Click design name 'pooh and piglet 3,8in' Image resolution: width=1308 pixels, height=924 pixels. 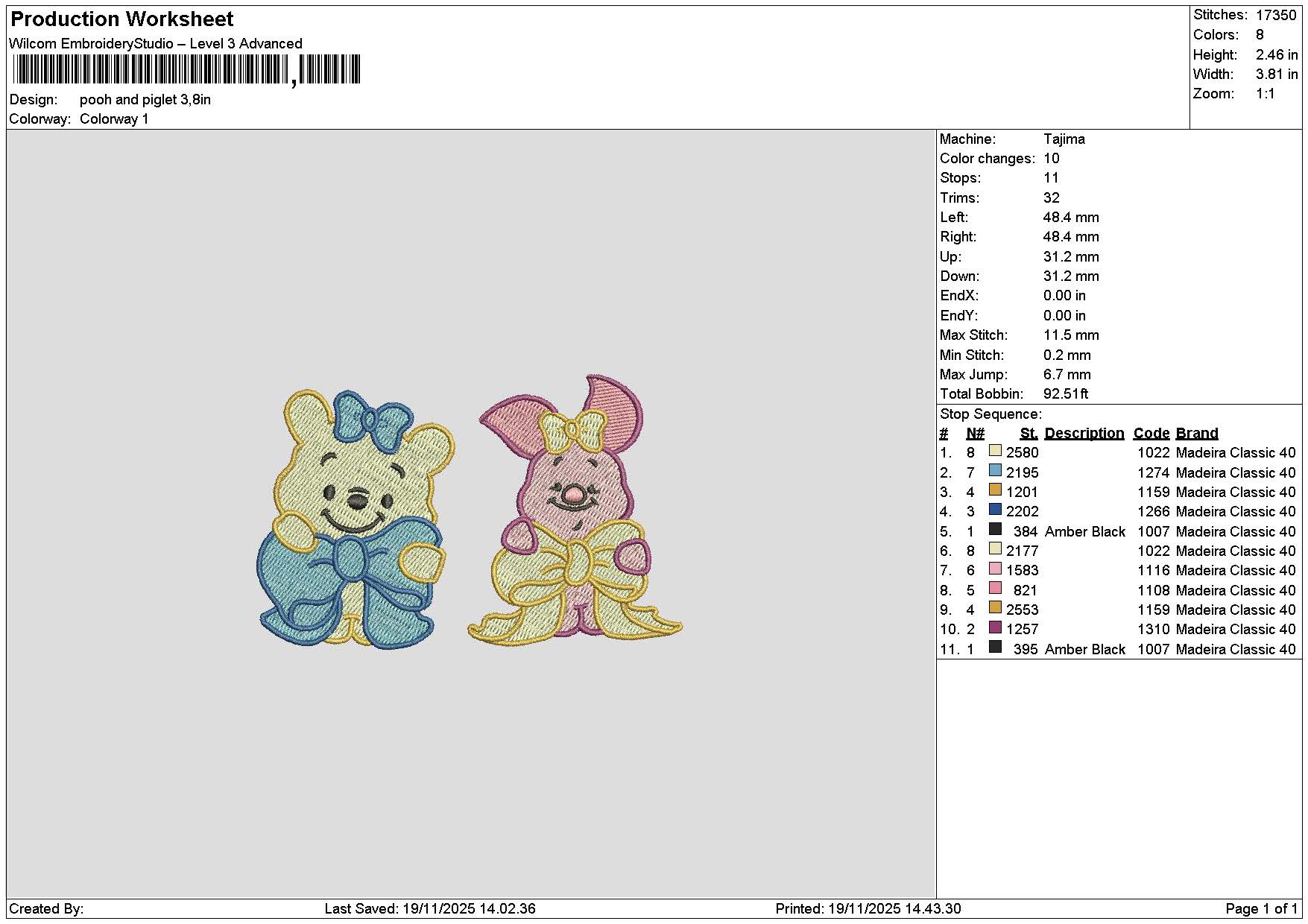pos(145,100)
